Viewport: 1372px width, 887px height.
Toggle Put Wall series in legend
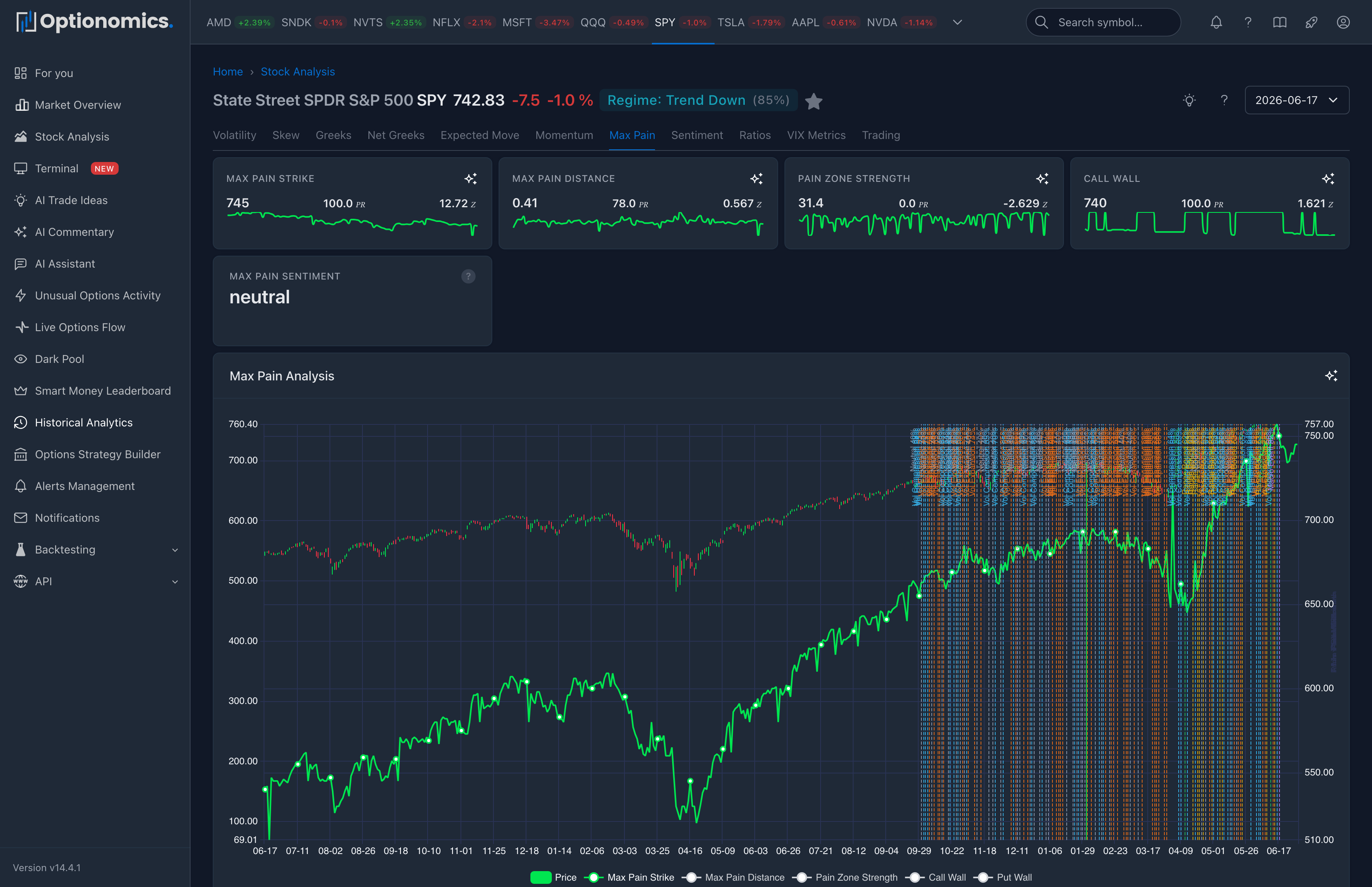pyautogui.click(x=1003, y=877)
